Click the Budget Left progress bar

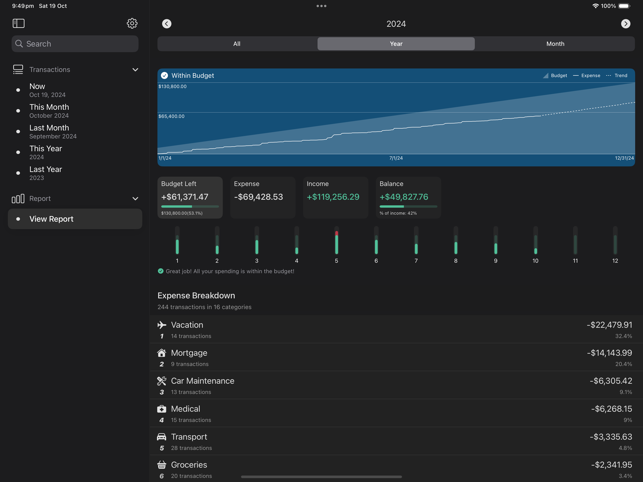coord(190,206)
